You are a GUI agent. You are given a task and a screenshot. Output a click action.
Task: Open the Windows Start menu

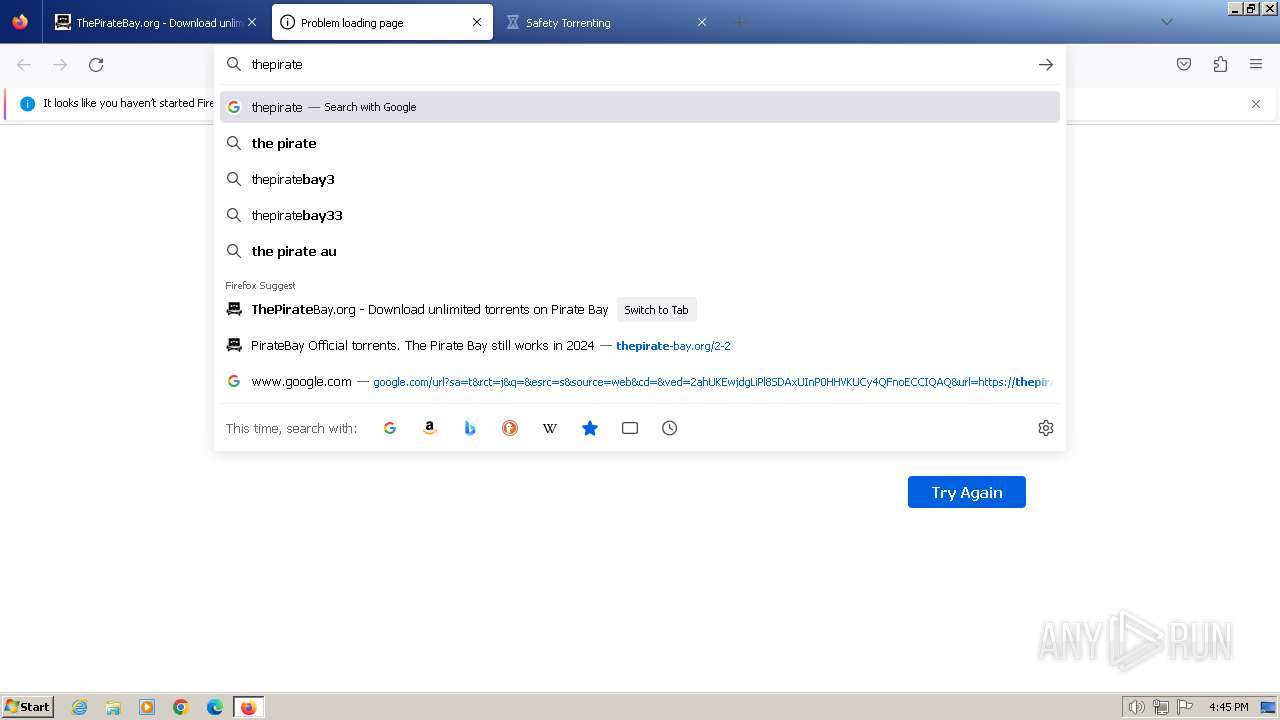28,706
